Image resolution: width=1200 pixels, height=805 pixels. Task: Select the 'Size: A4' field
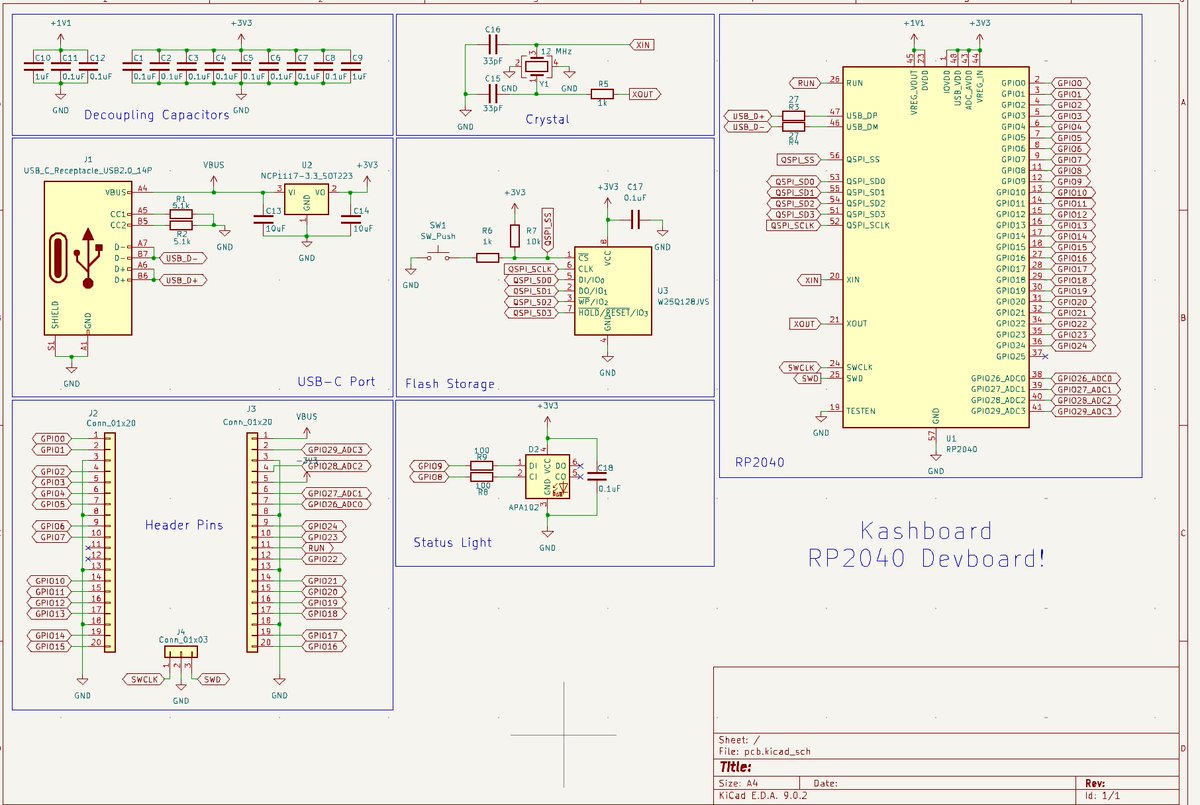(x=737, y=783)
